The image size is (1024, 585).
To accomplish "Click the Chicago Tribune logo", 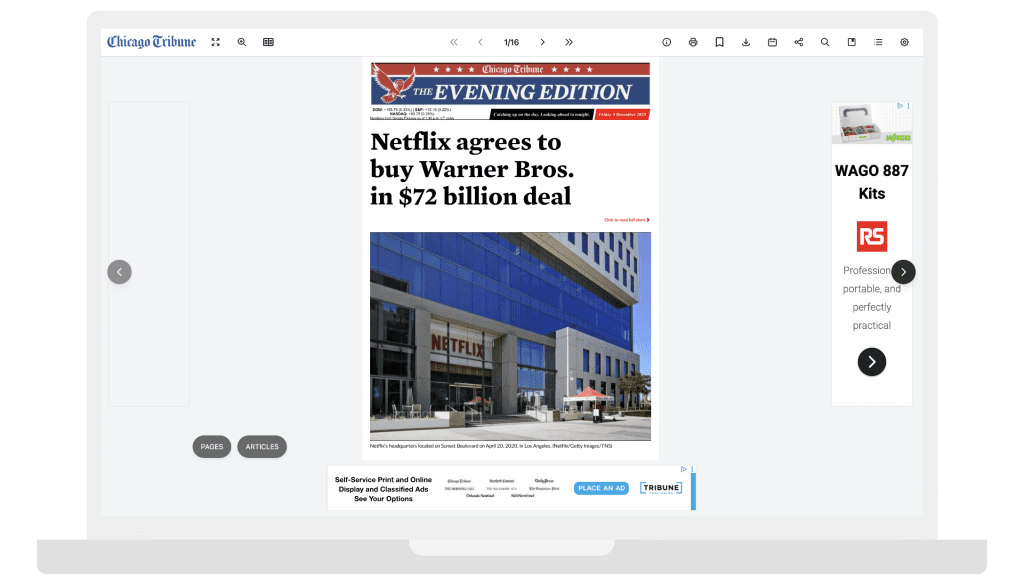I will pos(152,42).
